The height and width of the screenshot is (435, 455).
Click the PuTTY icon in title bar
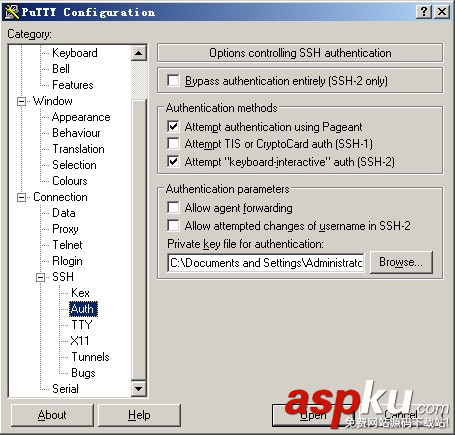[12, 12]
